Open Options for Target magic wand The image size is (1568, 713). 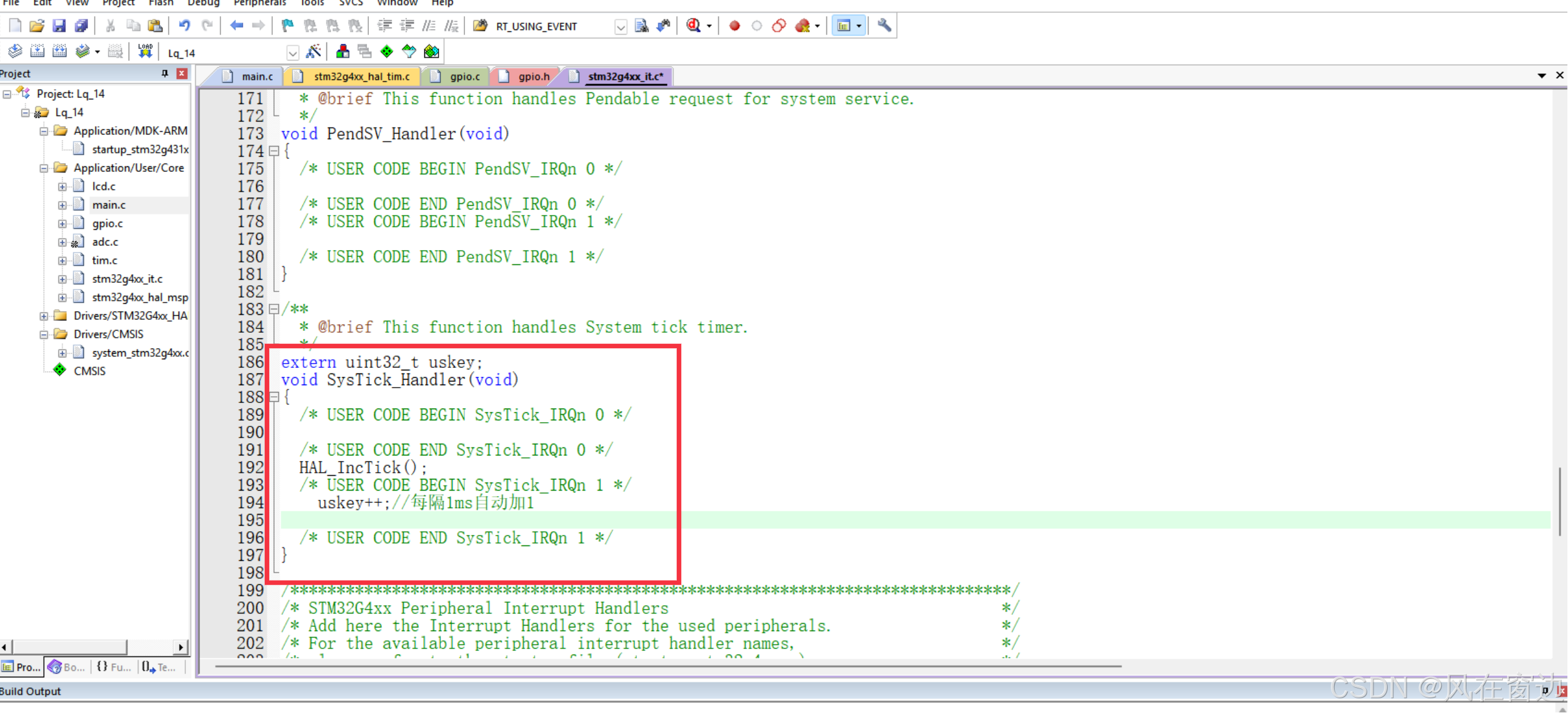click(x=313, y=52)
